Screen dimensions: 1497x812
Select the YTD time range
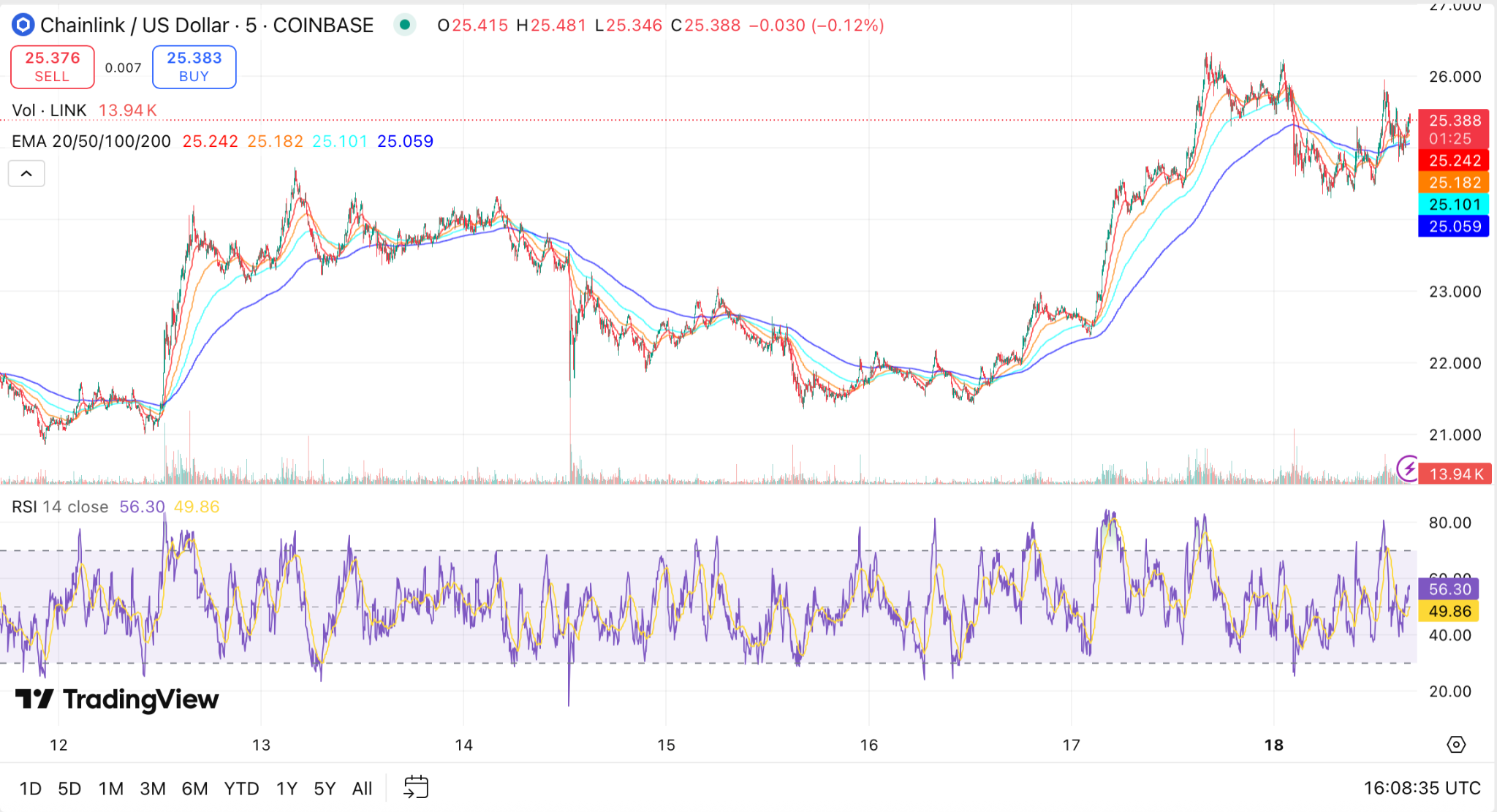(x=241, y=789)
